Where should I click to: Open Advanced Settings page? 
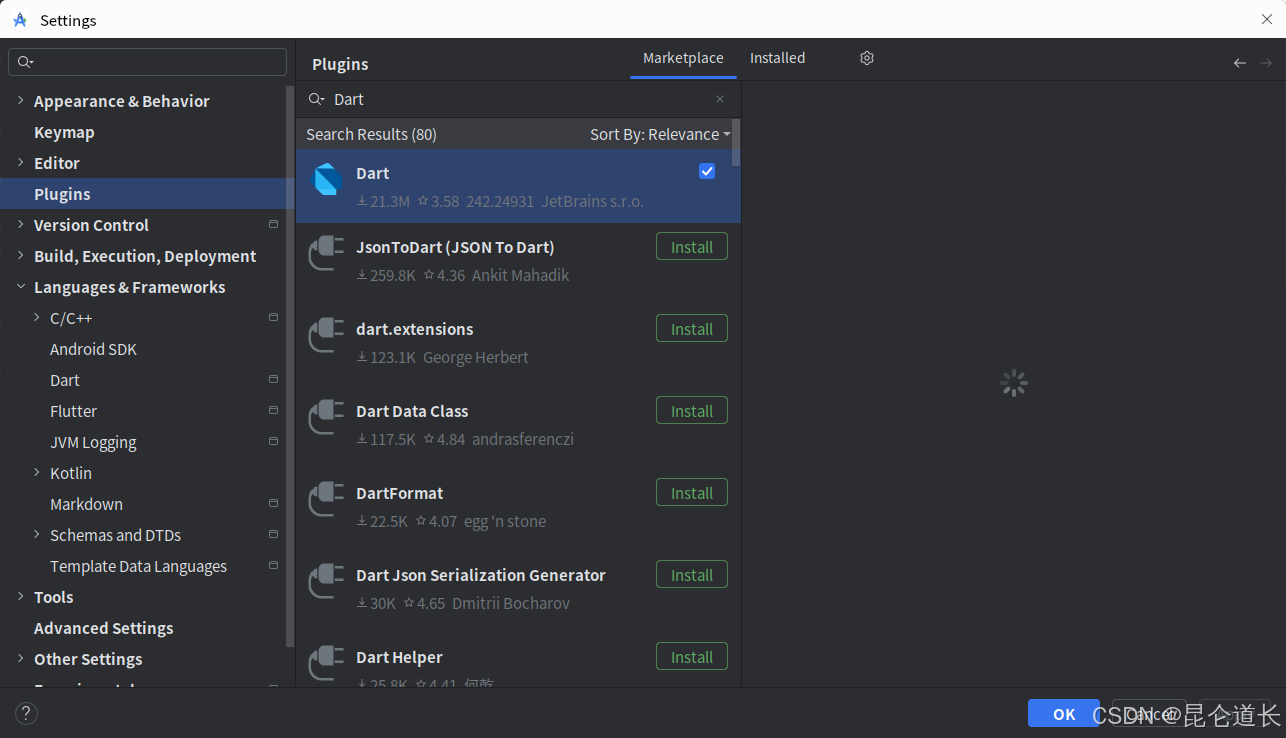(x=103, y=628)
